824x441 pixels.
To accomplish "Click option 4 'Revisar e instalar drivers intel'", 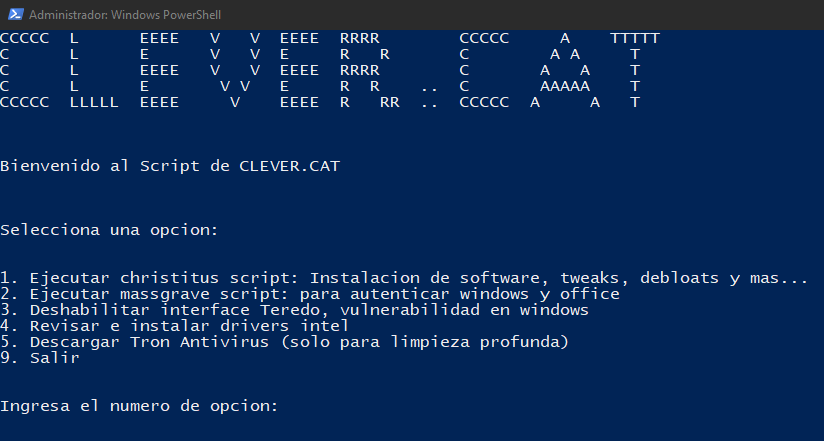I will pos(174,326).
